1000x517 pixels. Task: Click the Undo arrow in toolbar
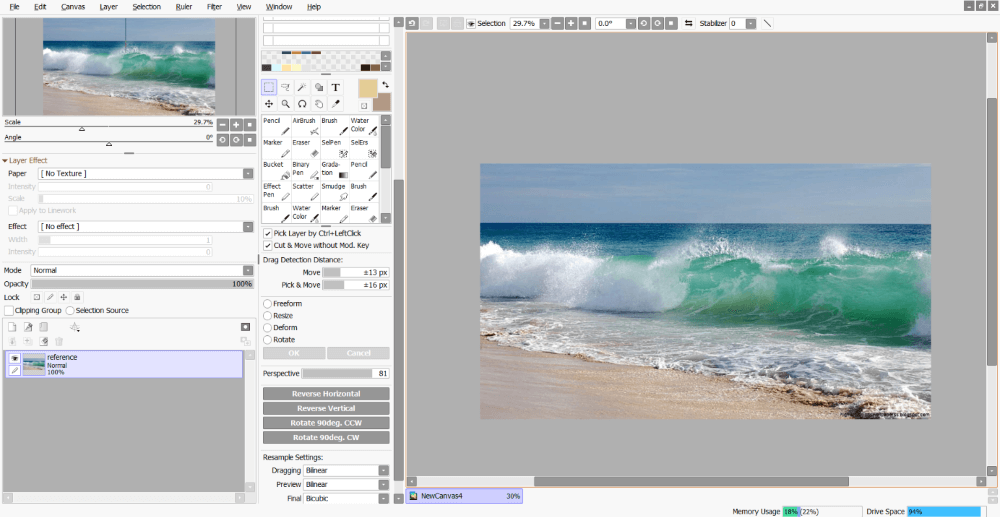point(412,23)
